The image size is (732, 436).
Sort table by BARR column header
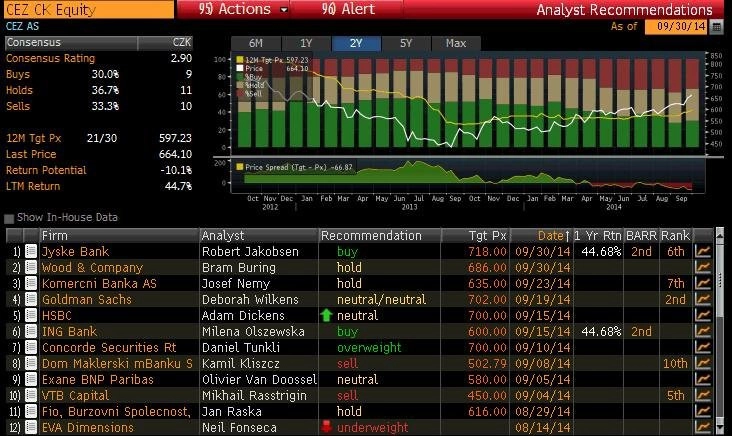pyautogui.click(x=641, y=236)
